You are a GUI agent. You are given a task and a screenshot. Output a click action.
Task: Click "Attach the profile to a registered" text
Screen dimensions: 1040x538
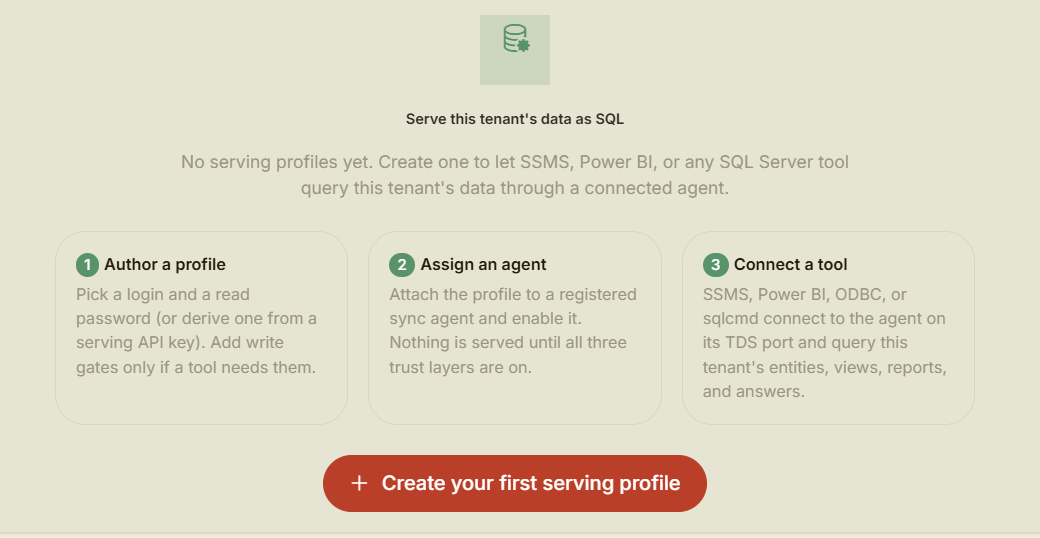[x=513, y=294]
